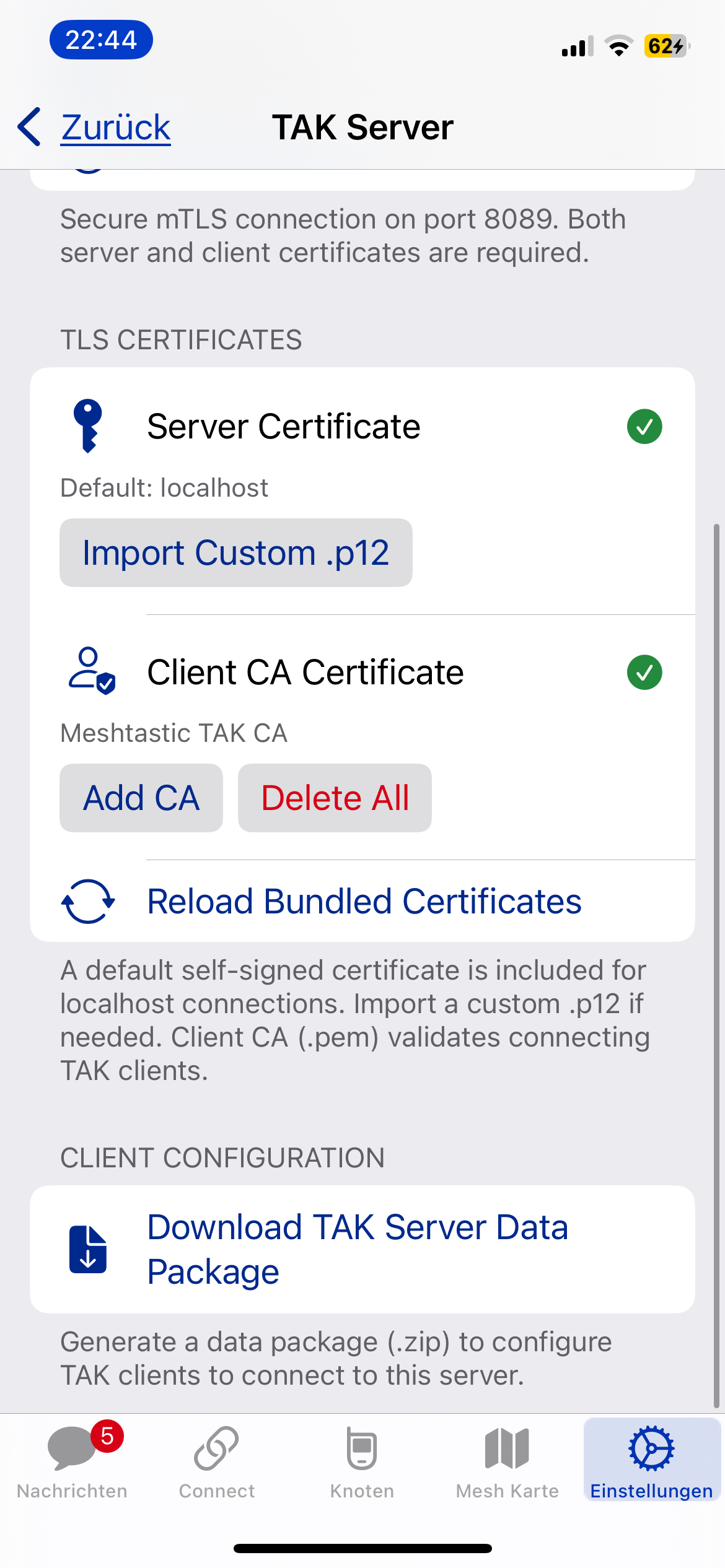Tap the back chevron arrow icon
725x1568 pixels.
click(30, 127)
